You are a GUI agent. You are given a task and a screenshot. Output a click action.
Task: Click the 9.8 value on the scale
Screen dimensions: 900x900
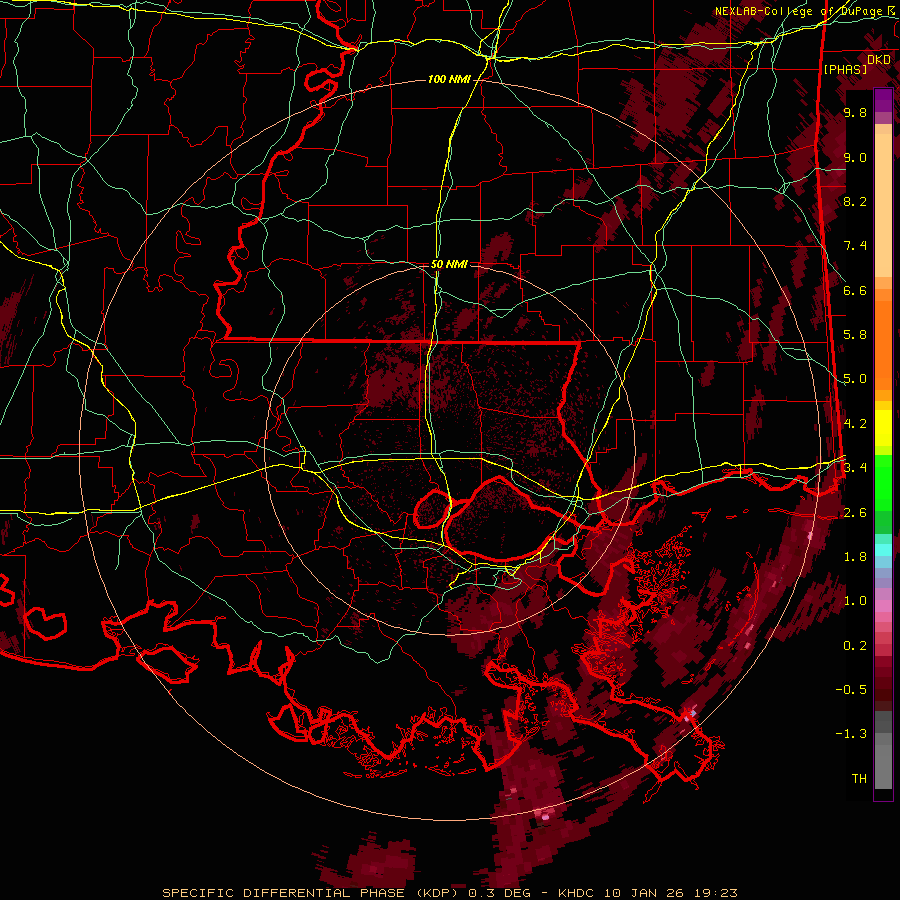(x=855, y=113)
